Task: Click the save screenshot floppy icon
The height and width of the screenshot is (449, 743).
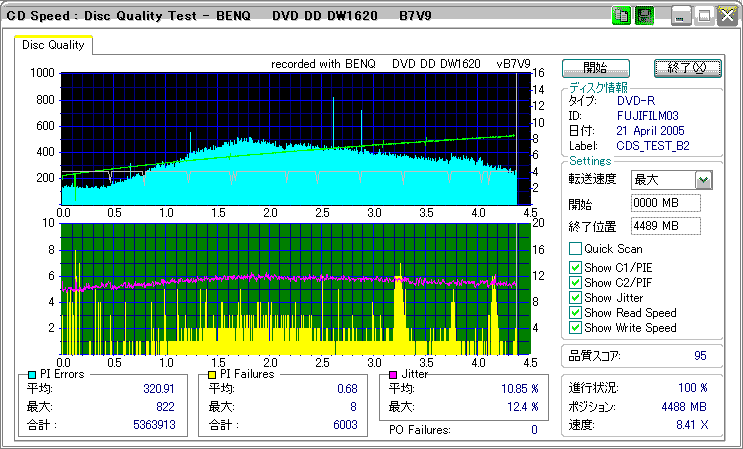Action: point(644,15)
